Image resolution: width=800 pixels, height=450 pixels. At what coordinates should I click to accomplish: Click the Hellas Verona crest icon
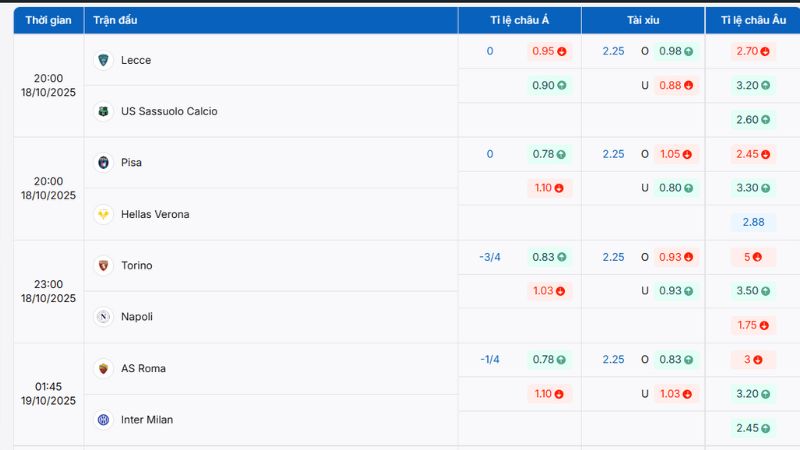[x=103, y=214]
